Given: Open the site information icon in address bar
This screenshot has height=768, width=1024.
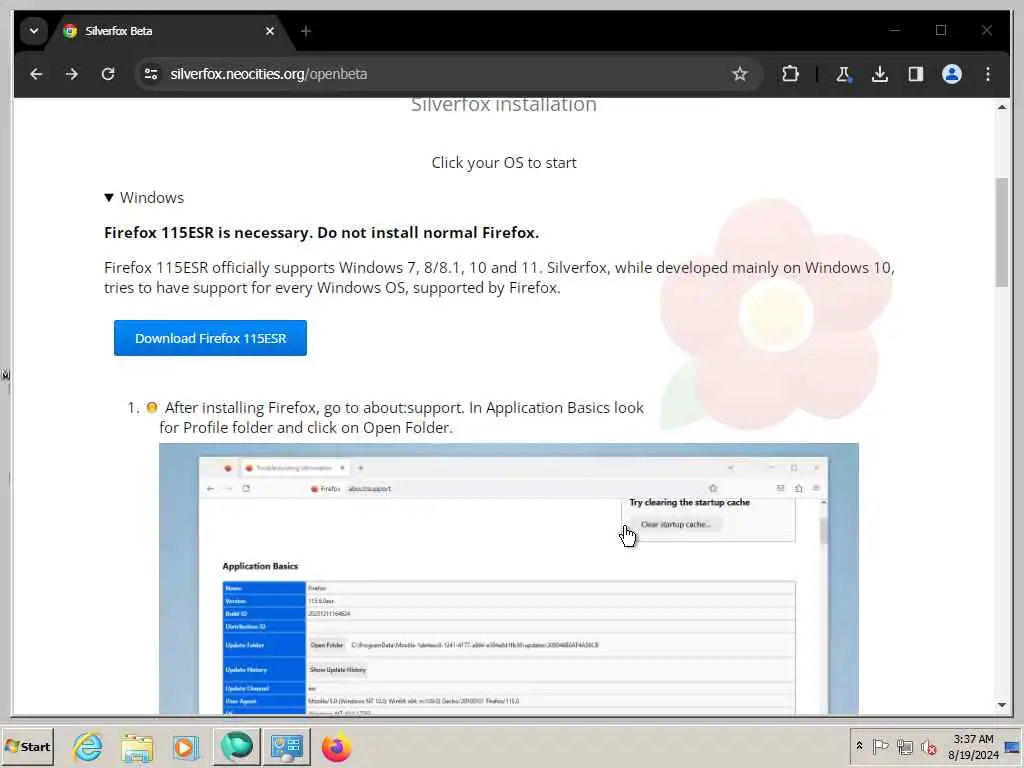Looking at the screenshot, I should tap(151, 74).
